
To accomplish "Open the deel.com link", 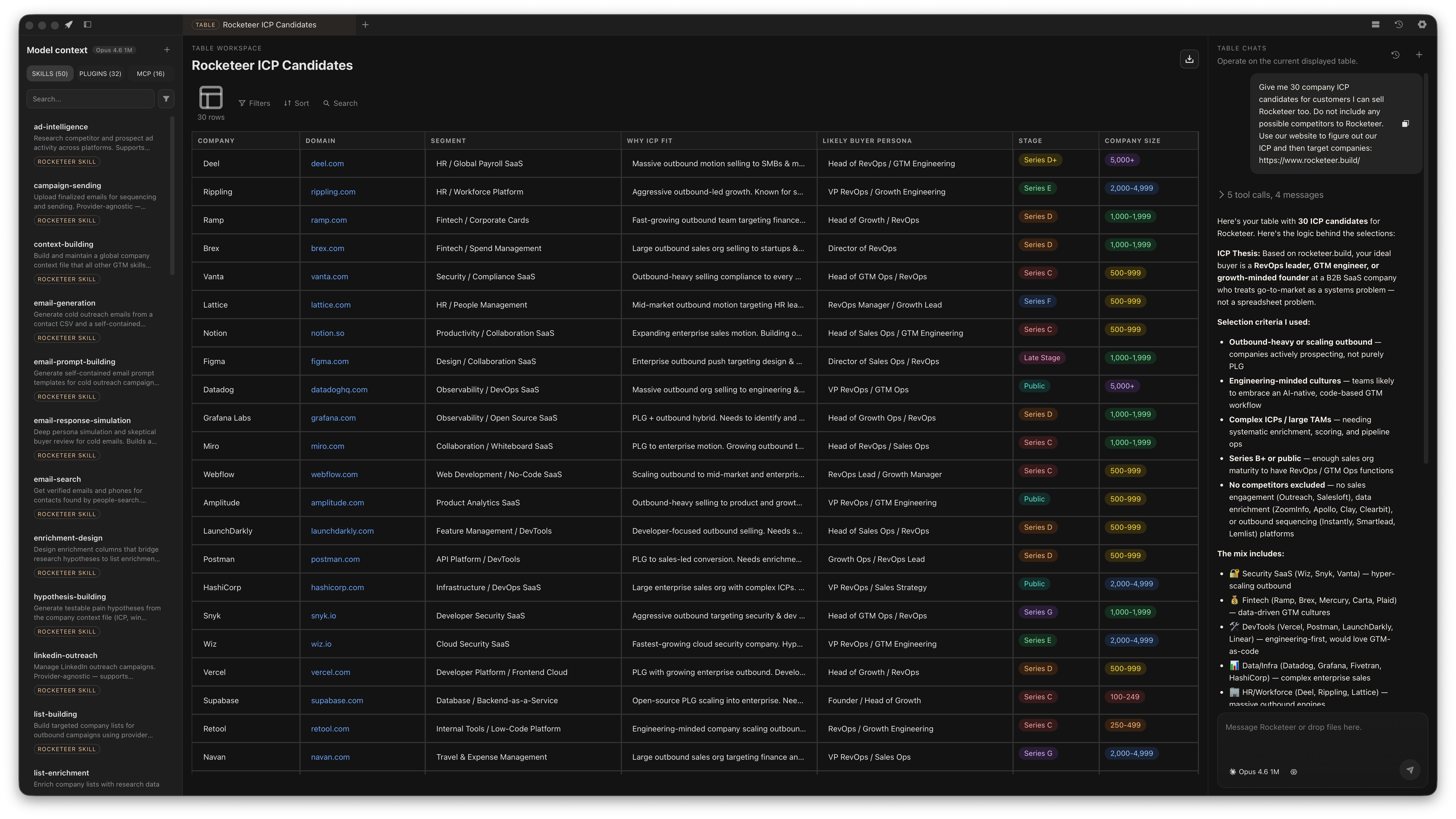I will (327, 163).
